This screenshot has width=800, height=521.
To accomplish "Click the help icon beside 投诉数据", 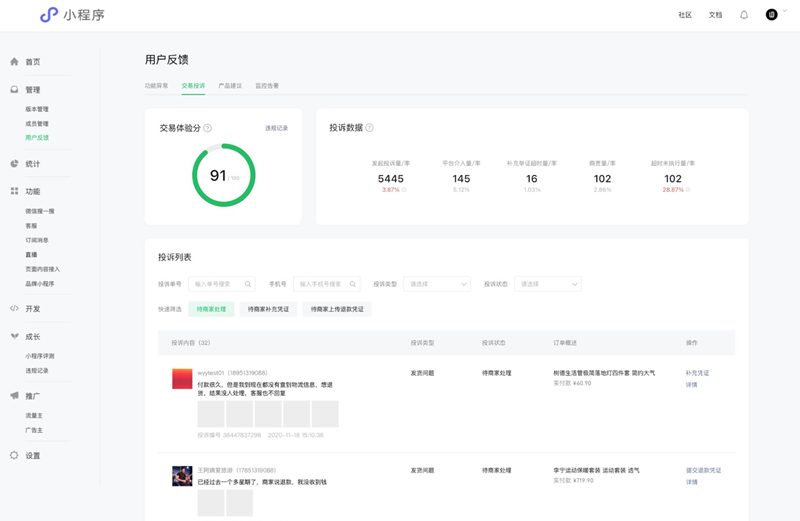I will point(370,128).
